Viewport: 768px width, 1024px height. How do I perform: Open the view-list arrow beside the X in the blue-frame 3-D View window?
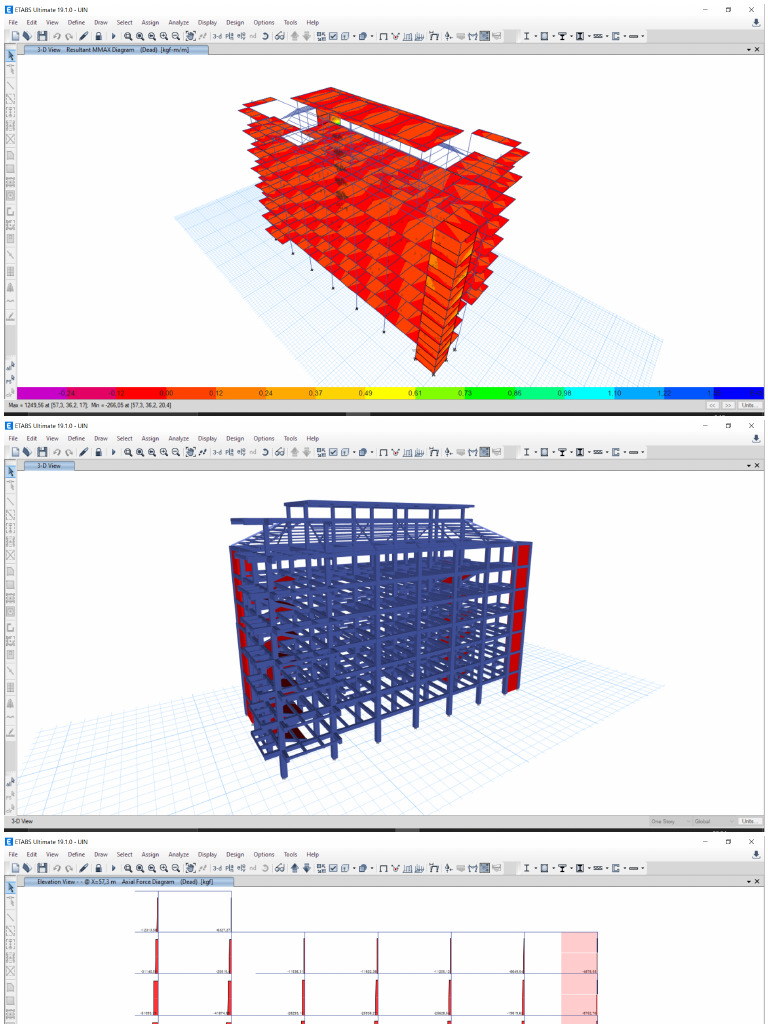[x=748, y=466]
